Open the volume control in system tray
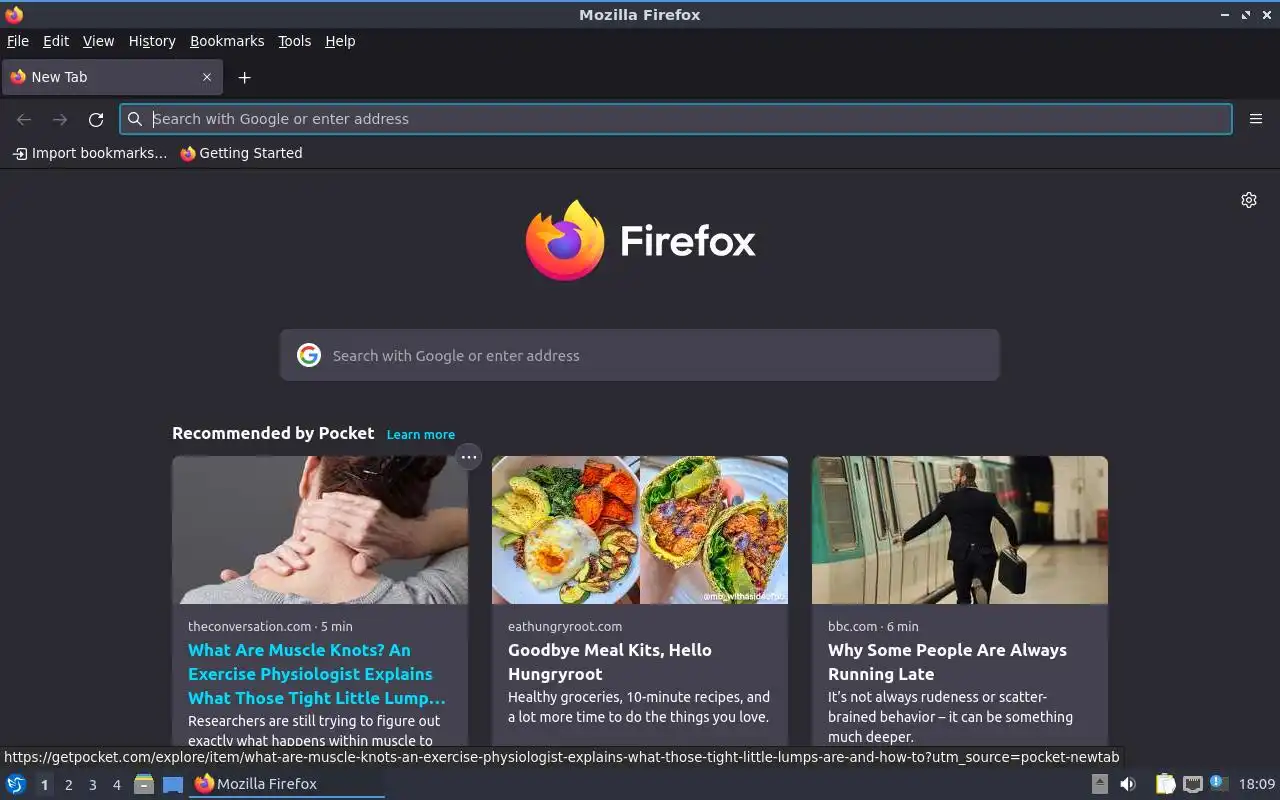Viewport: 1280px width, 800px height. pos(1128,784)
